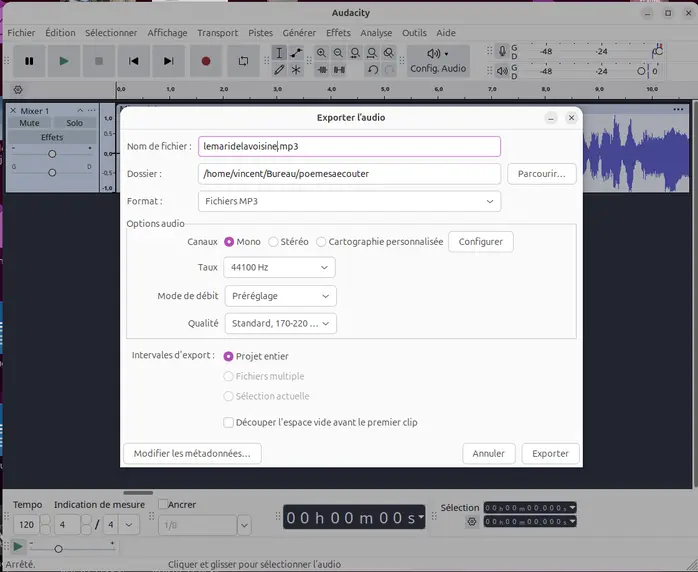Select the Draw pencil tool
The image size is (698, 572).
pos(279,70)
